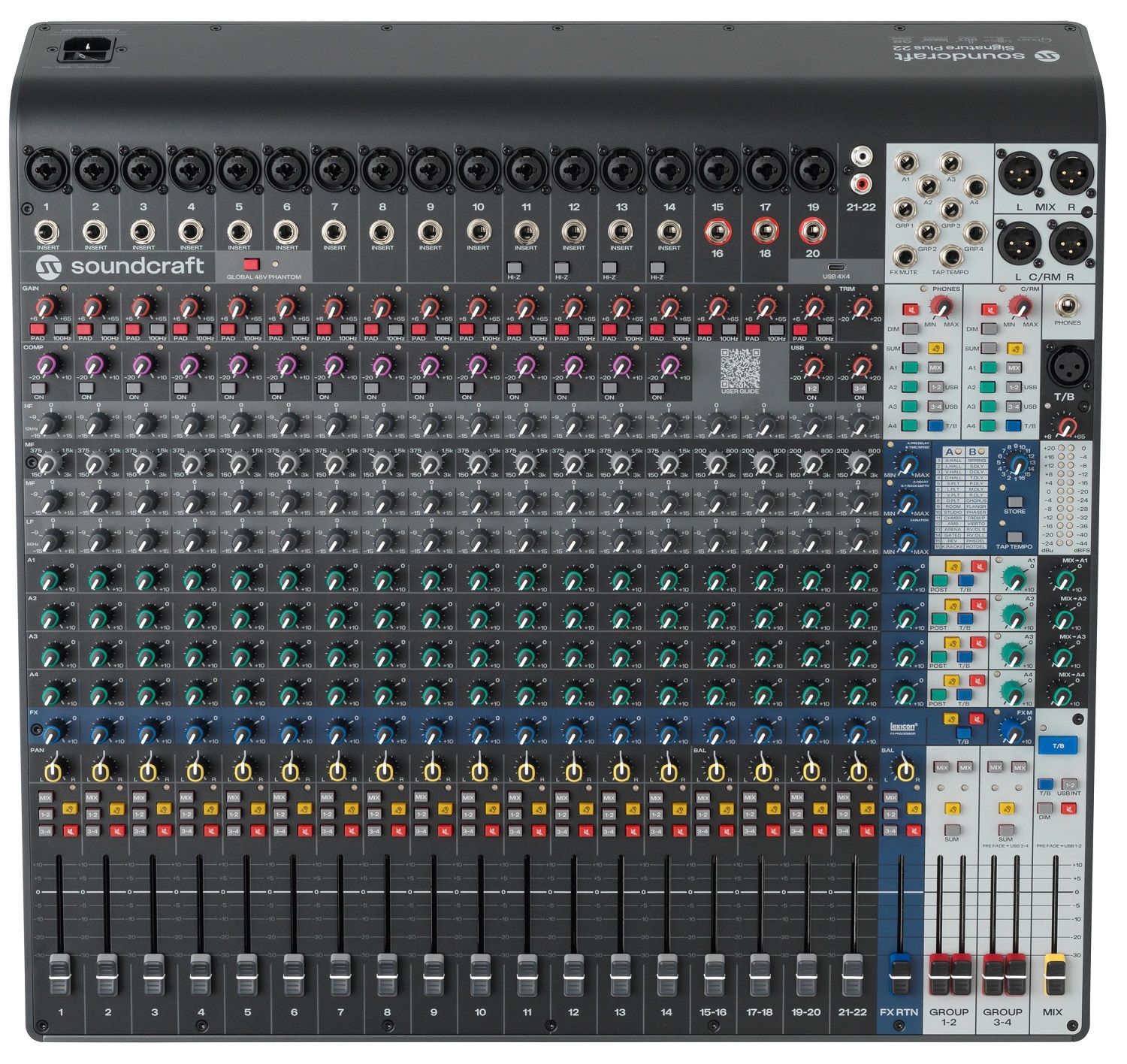The height and width of the screenshot is (1064, 1127).
Task: Click the FX send knob on channel 5
Action: point(244,730)
